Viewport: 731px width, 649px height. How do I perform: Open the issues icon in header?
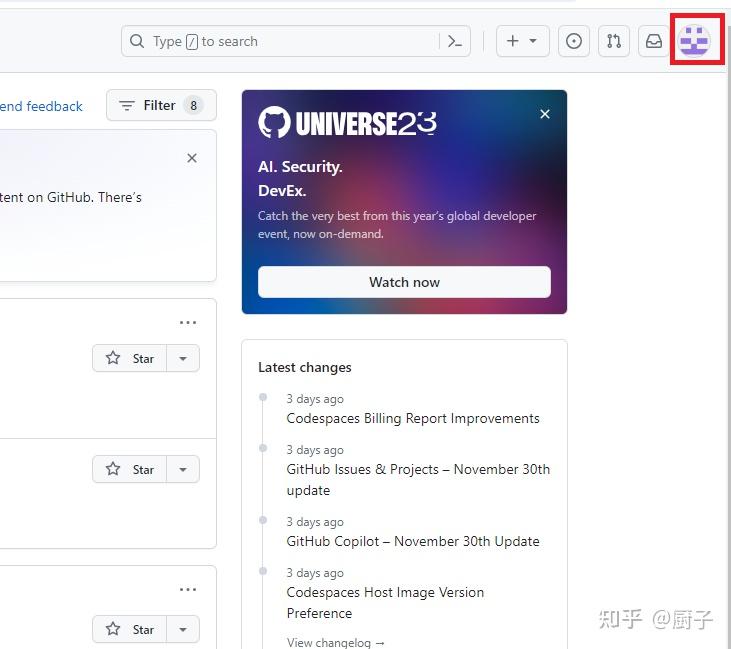click(x=573, y=41)
